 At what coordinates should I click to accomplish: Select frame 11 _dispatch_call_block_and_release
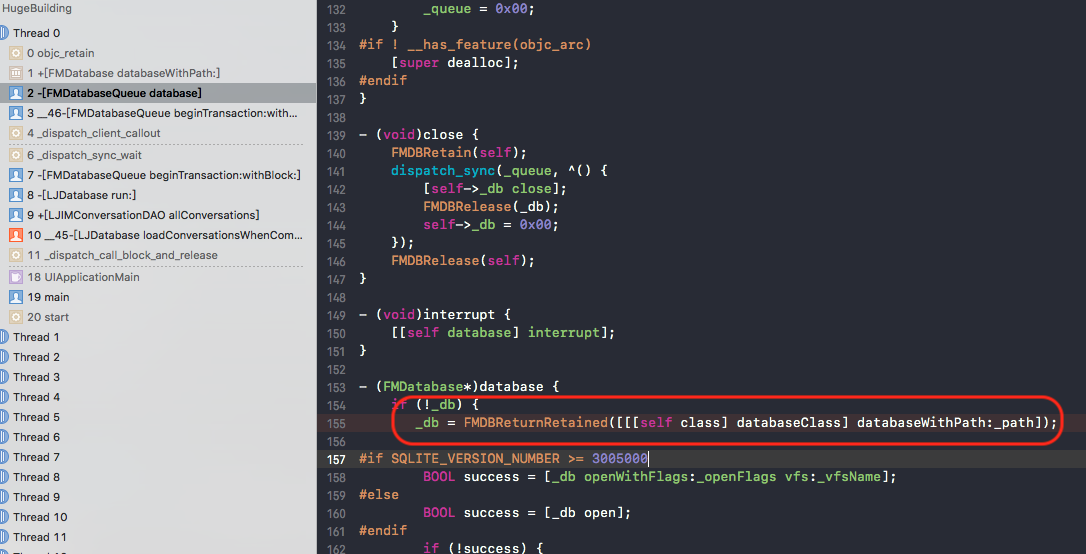[158, 256]
